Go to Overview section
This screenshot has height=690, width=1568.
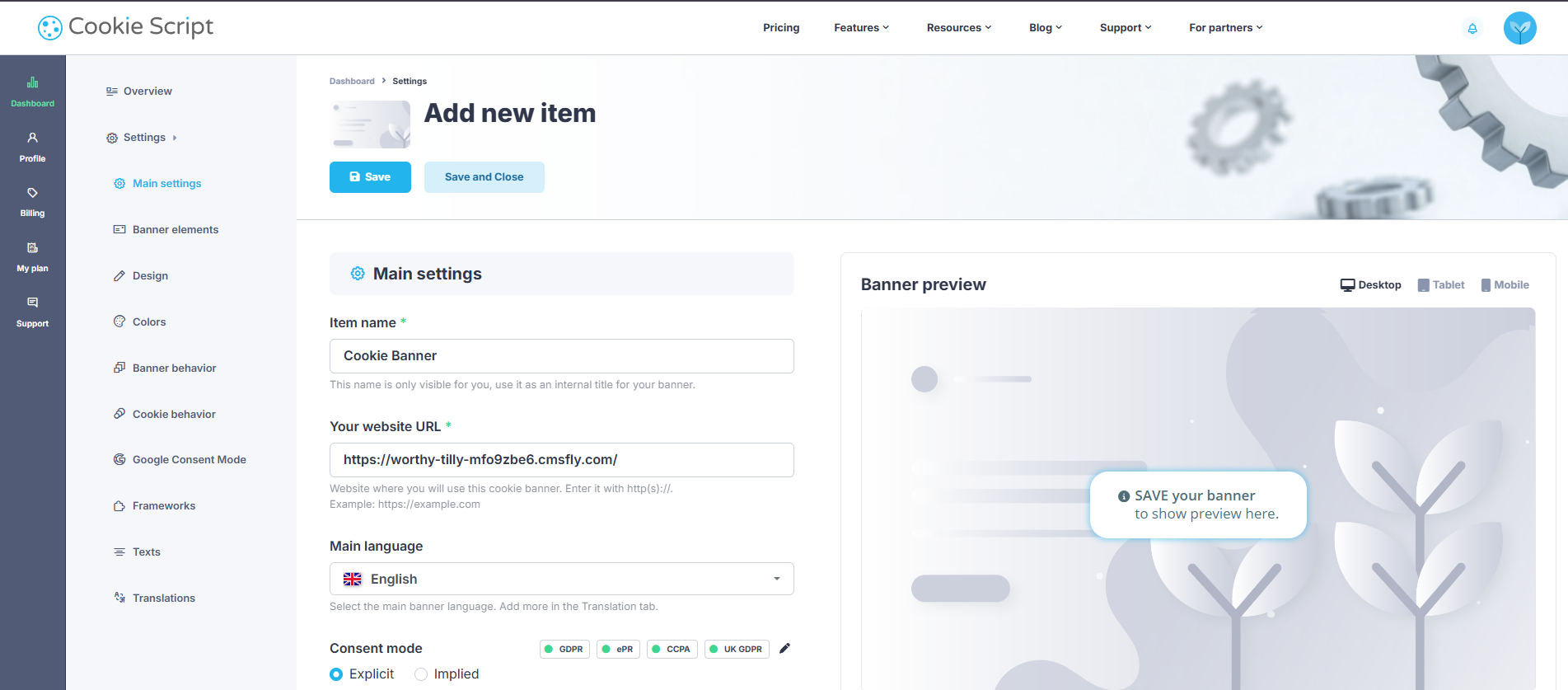pos(147,92)
